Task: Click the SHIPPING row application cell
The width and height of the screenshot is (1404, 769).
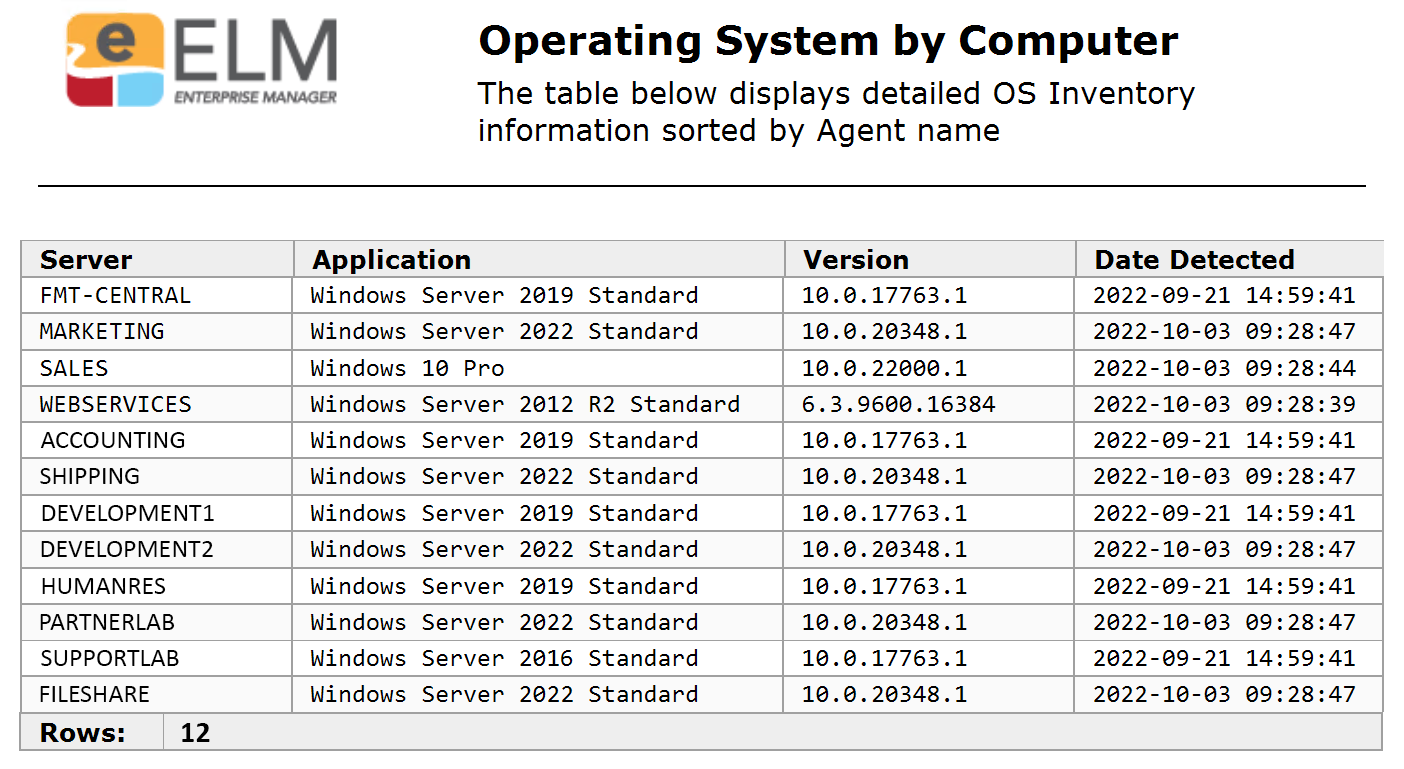Action: [x=539, y=477]
